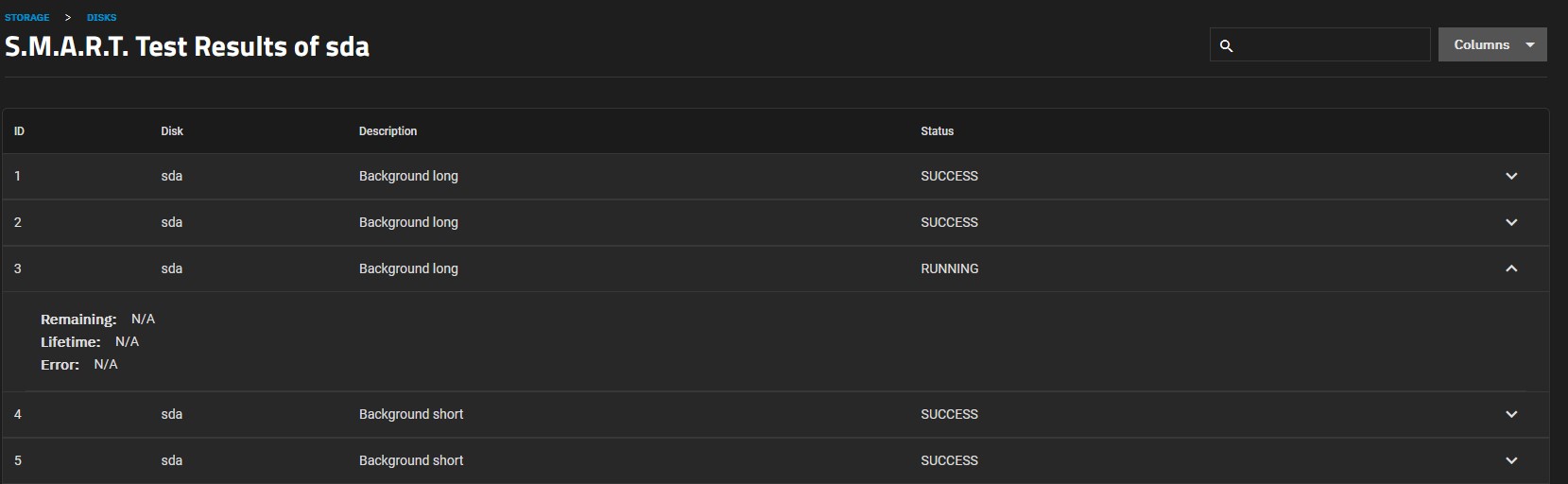This screenshot has width=1568, height=484.
Task: Click the search magnifier icon
Action: (x=1226, y=45)
